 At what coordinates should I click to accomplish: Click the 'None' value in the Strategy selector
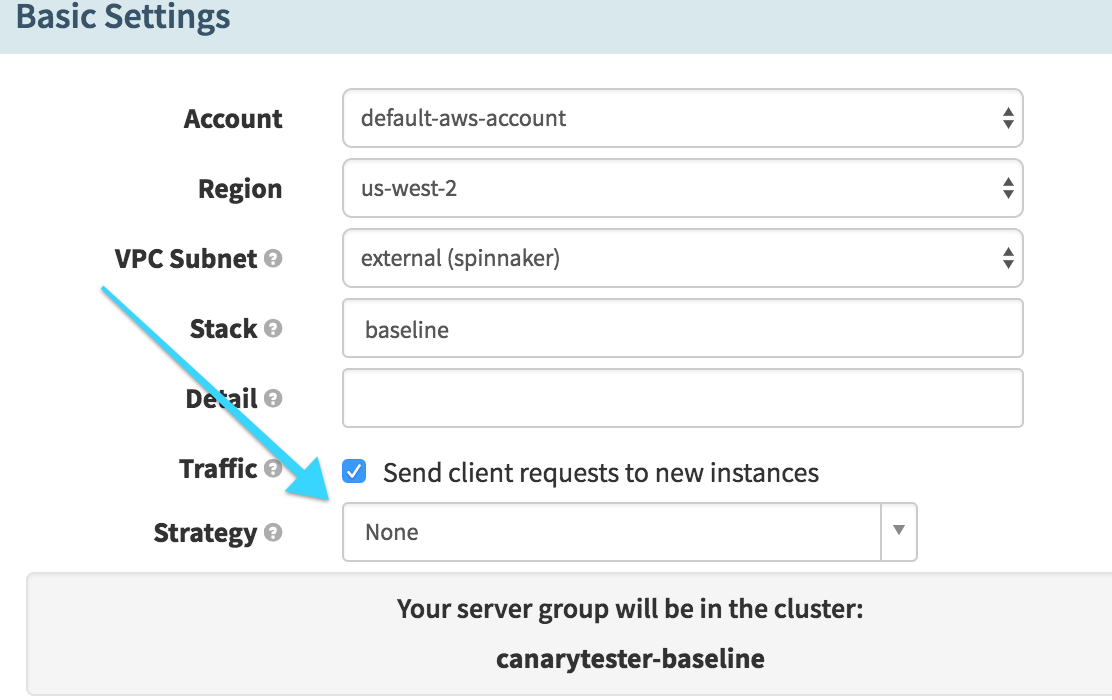[392, 532]
